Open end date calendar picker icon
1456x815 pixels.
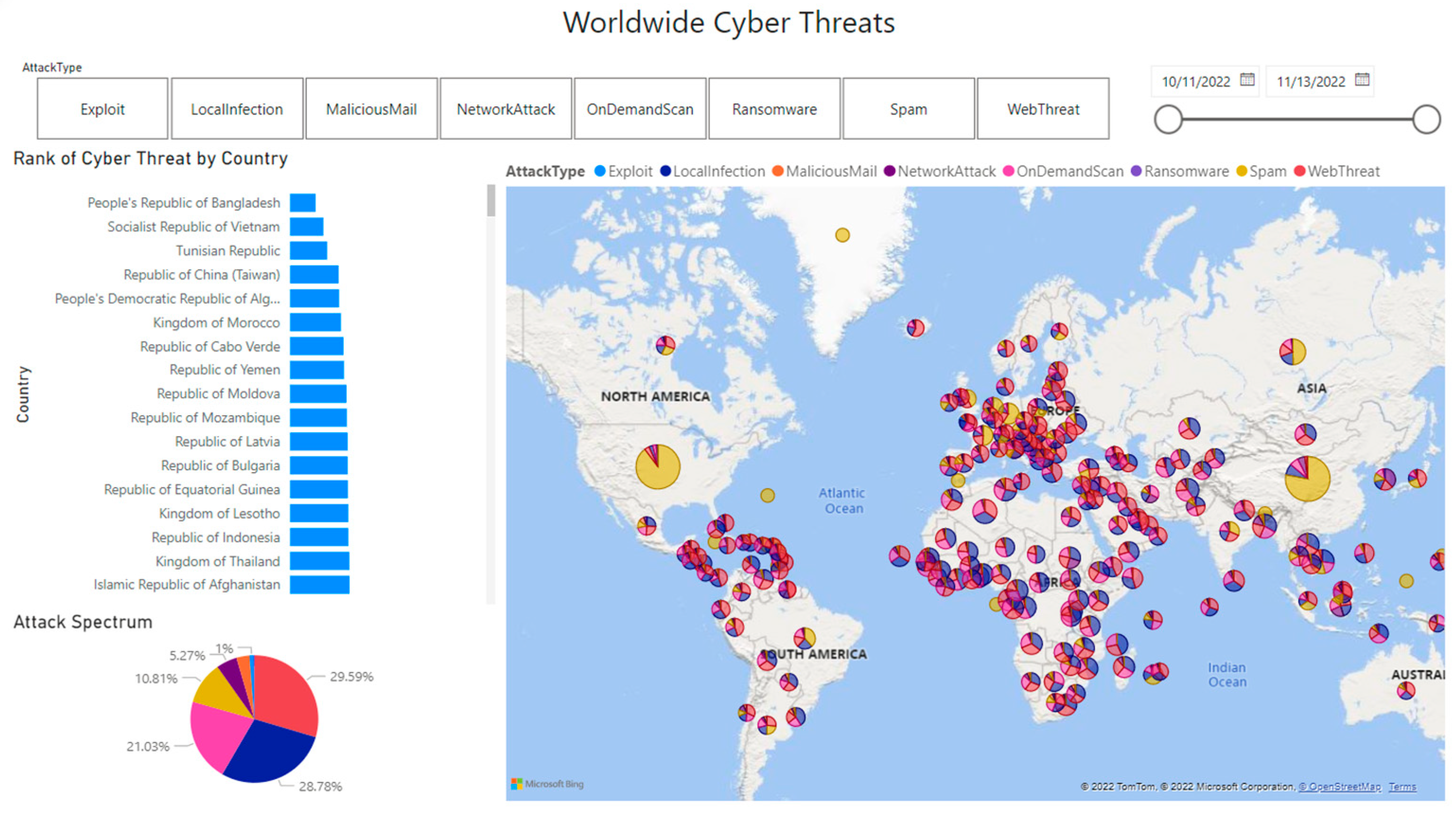coord(1362,79)
